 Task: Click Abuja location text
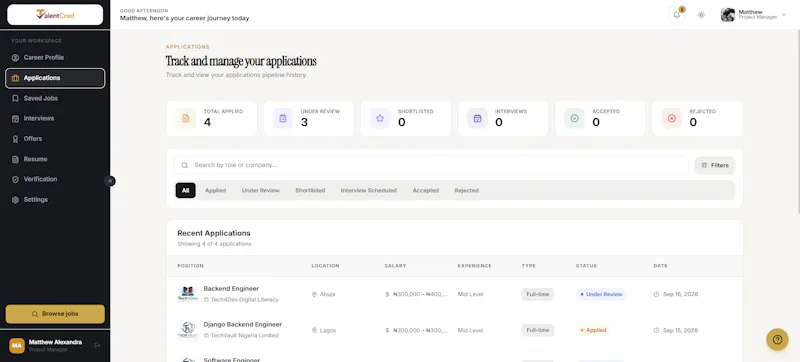(328, 294)
